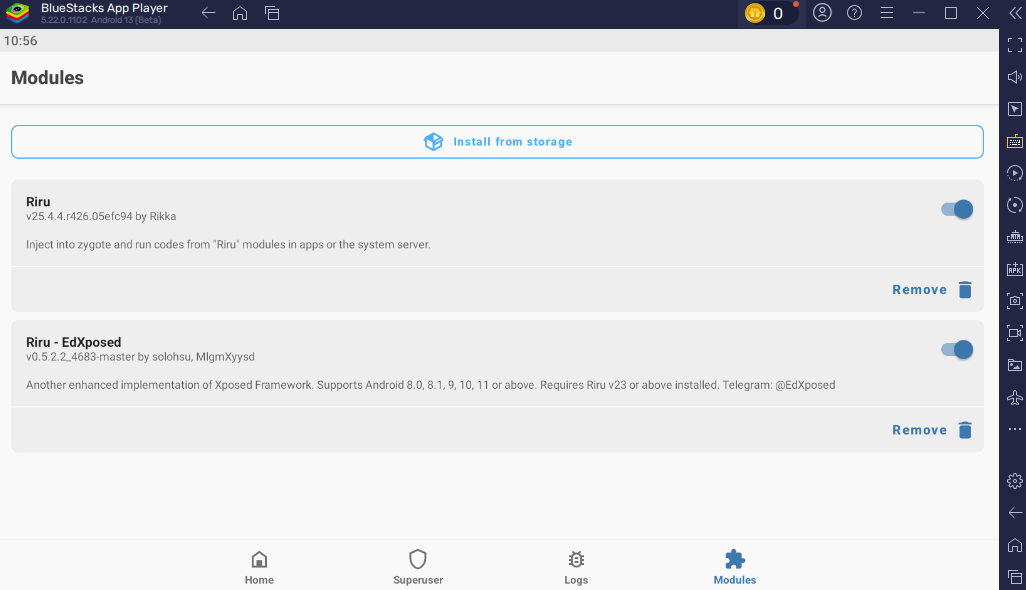Turn off the Riru - EdXposed module switch
Image resolution: width=1026 pixels, height=590 pixels.
click(x=957, y=350)
